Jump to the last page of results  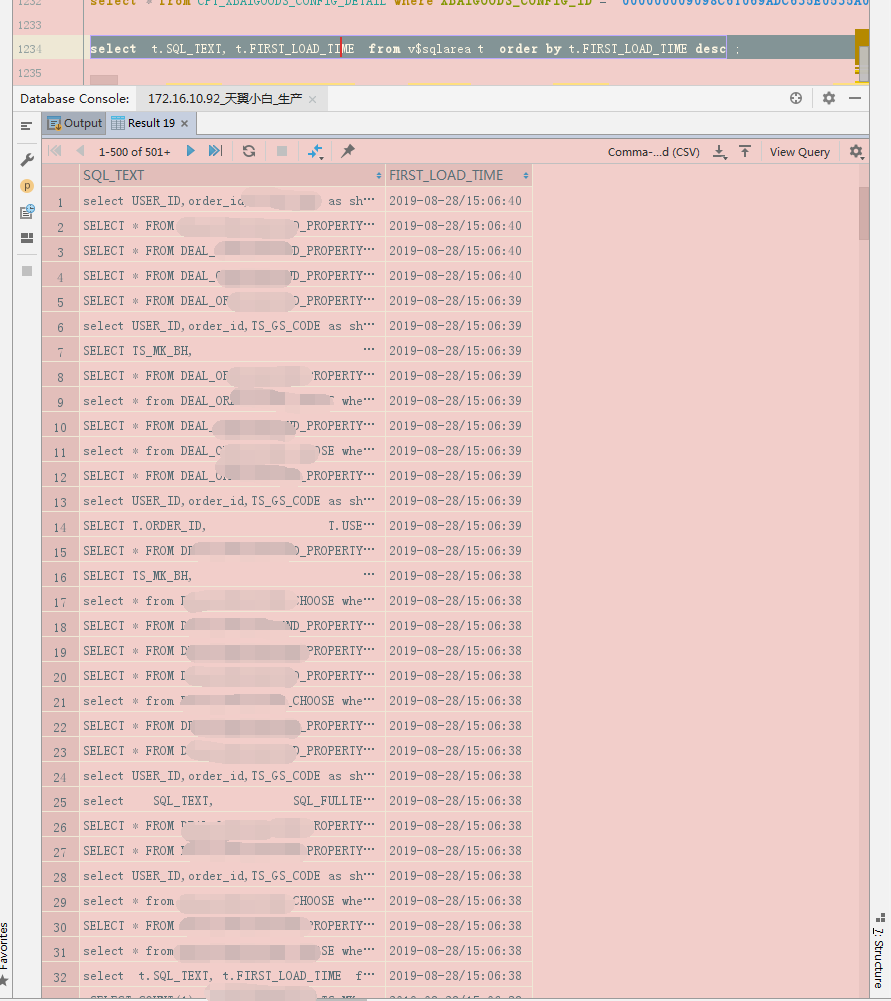tap(215, 151)
